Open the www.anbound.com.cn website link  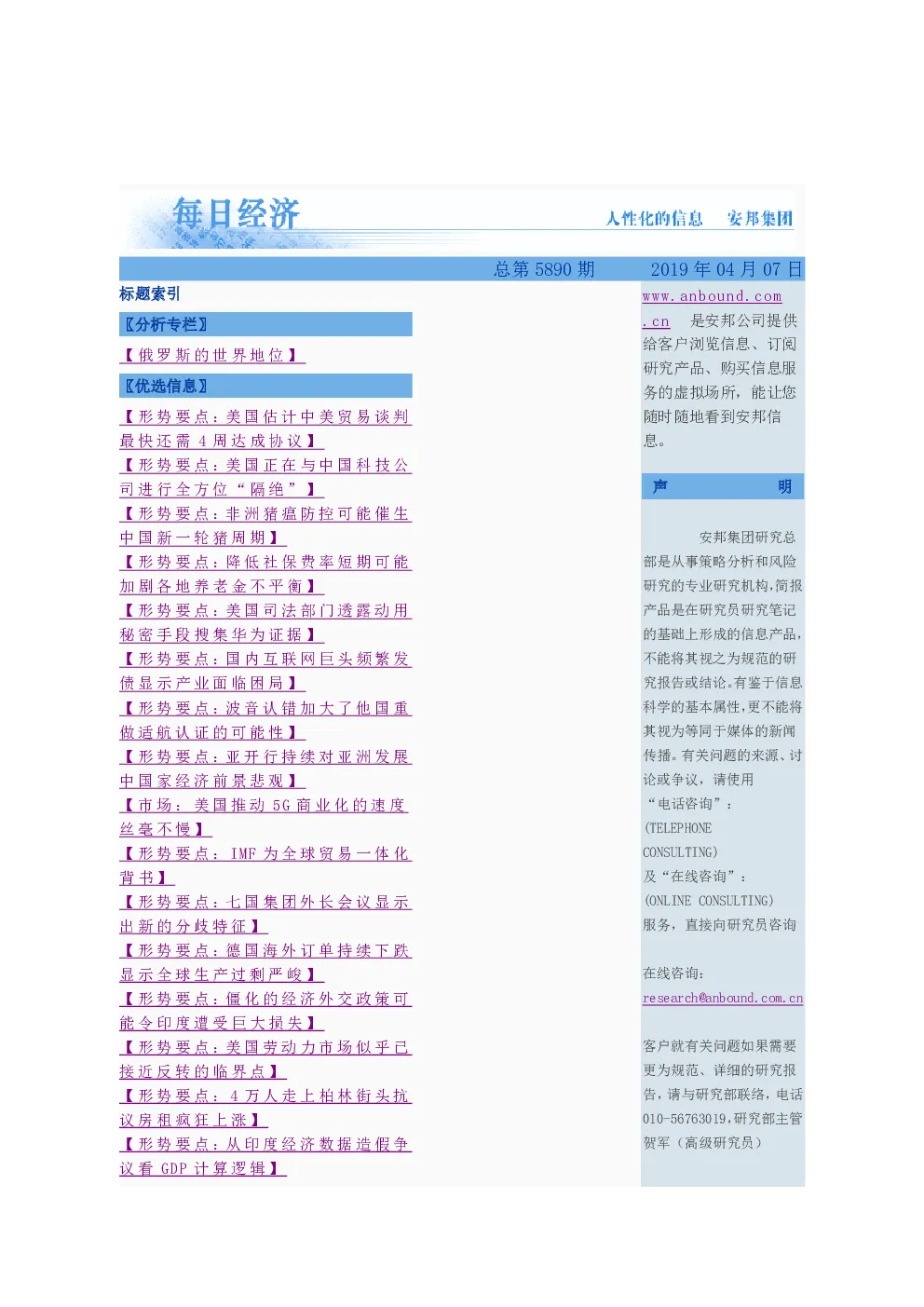click(712, 308)
